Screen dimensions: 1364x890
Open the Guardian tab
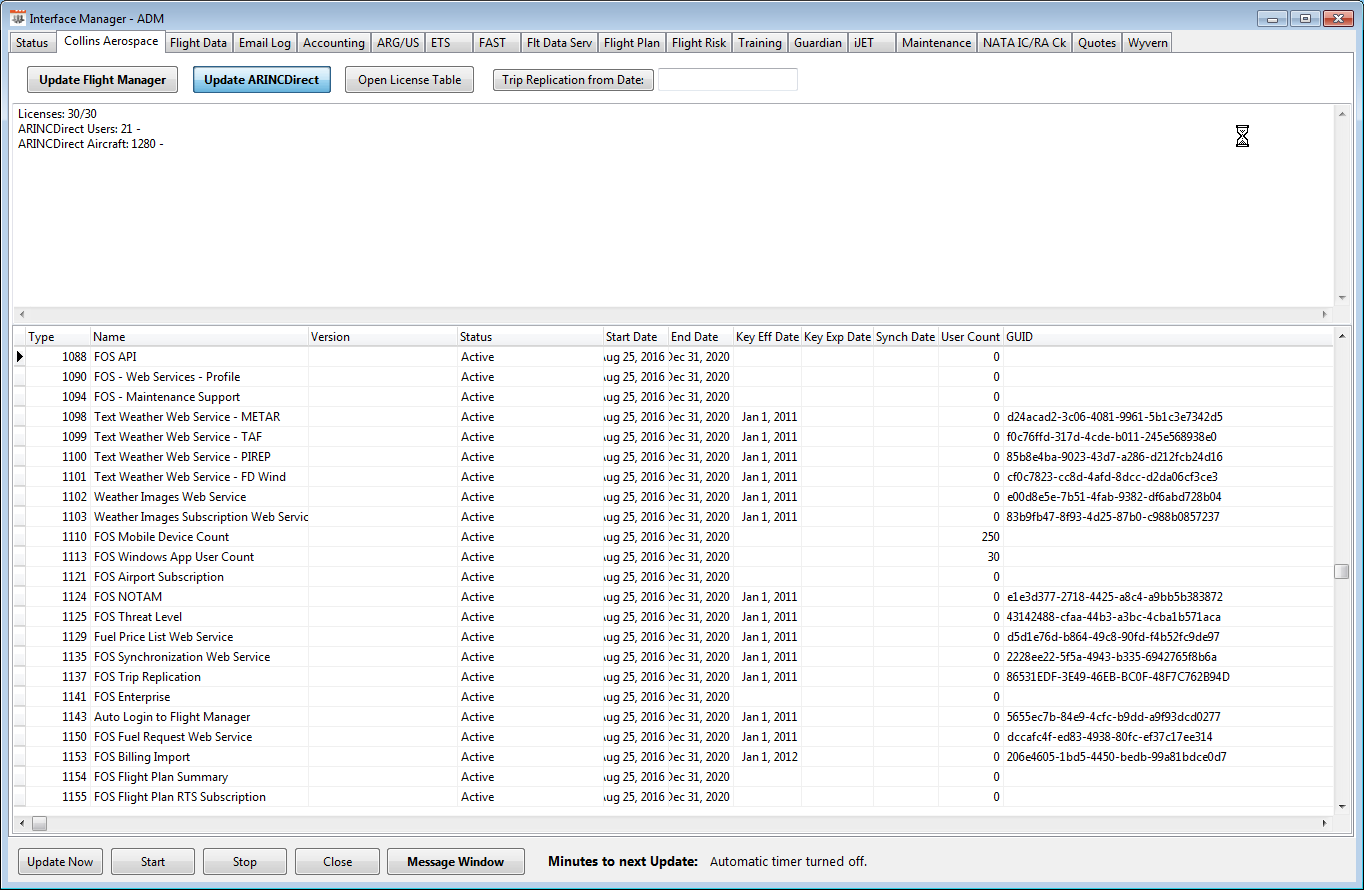(818, 43)
